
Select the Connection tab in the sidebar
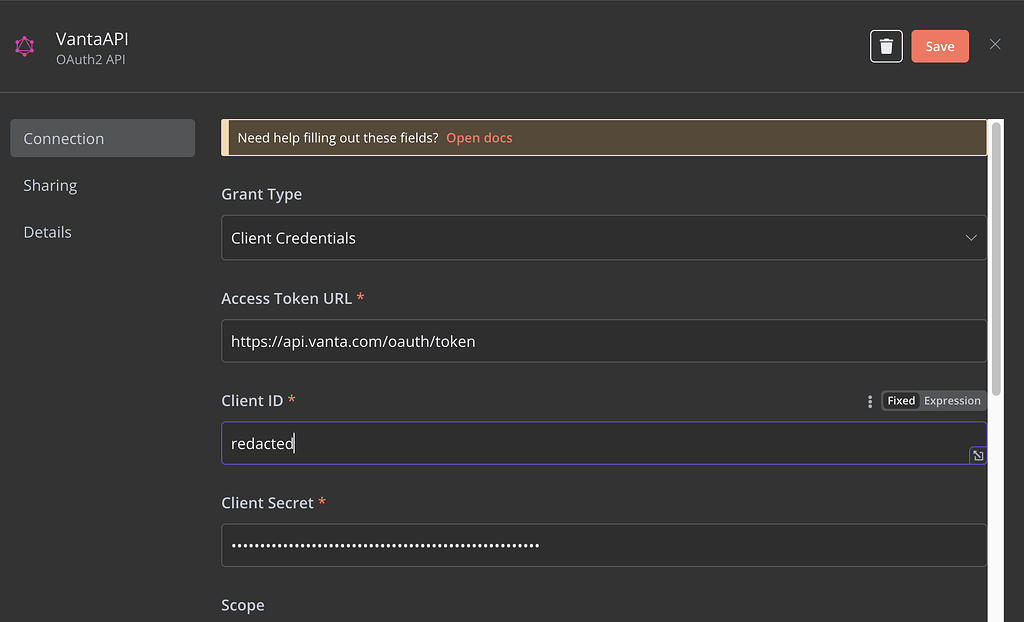pos(63,137)
